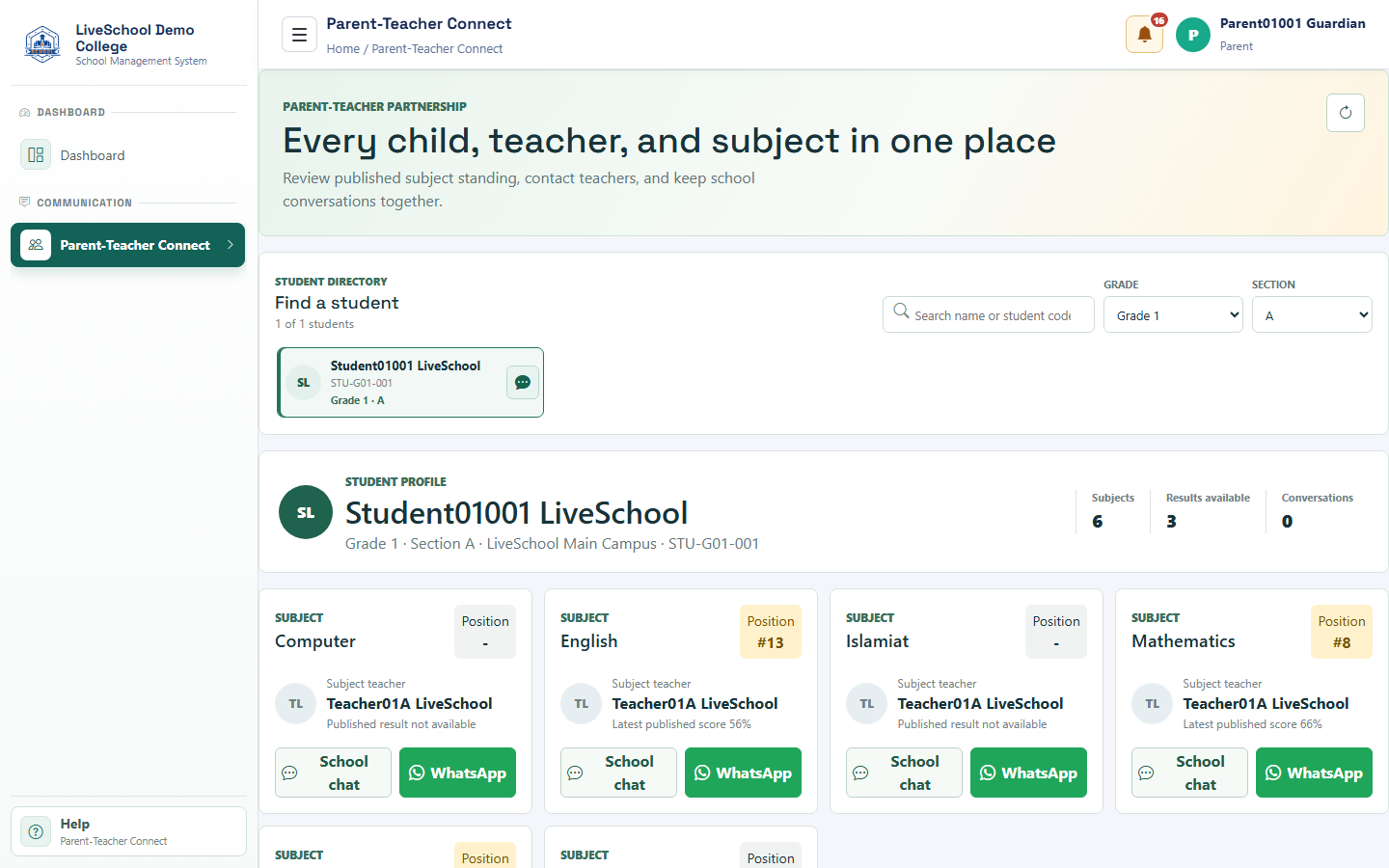The image size is (1389, 868).
Task: Click the Islamiat teacher TL avatar
Action: (867, 704)
